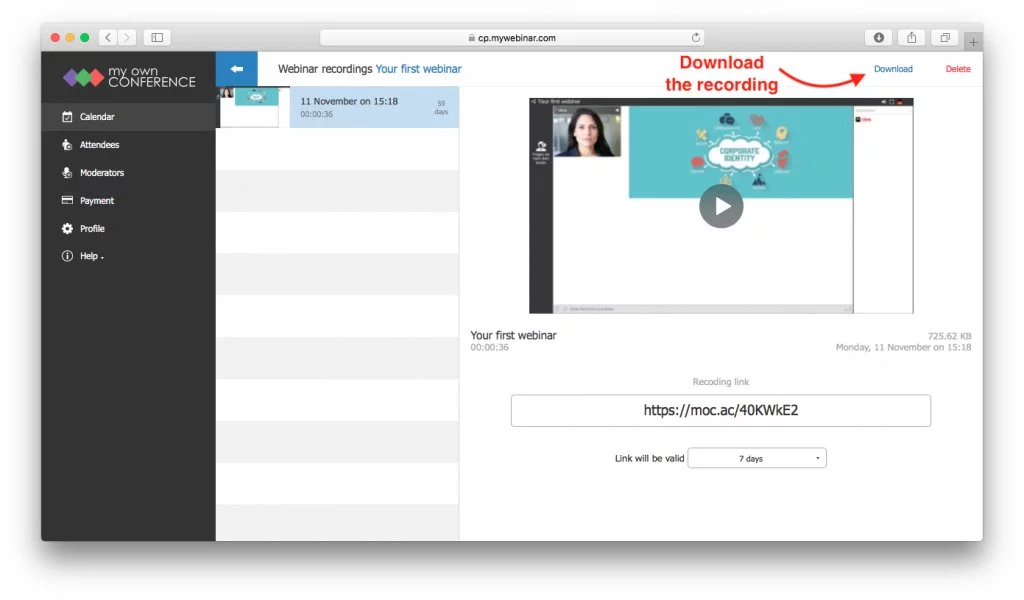The width and height of the screenshot is (1024, 600).
Task: Open Safari's Downloads icon
Action: click(x=878, y=37)
